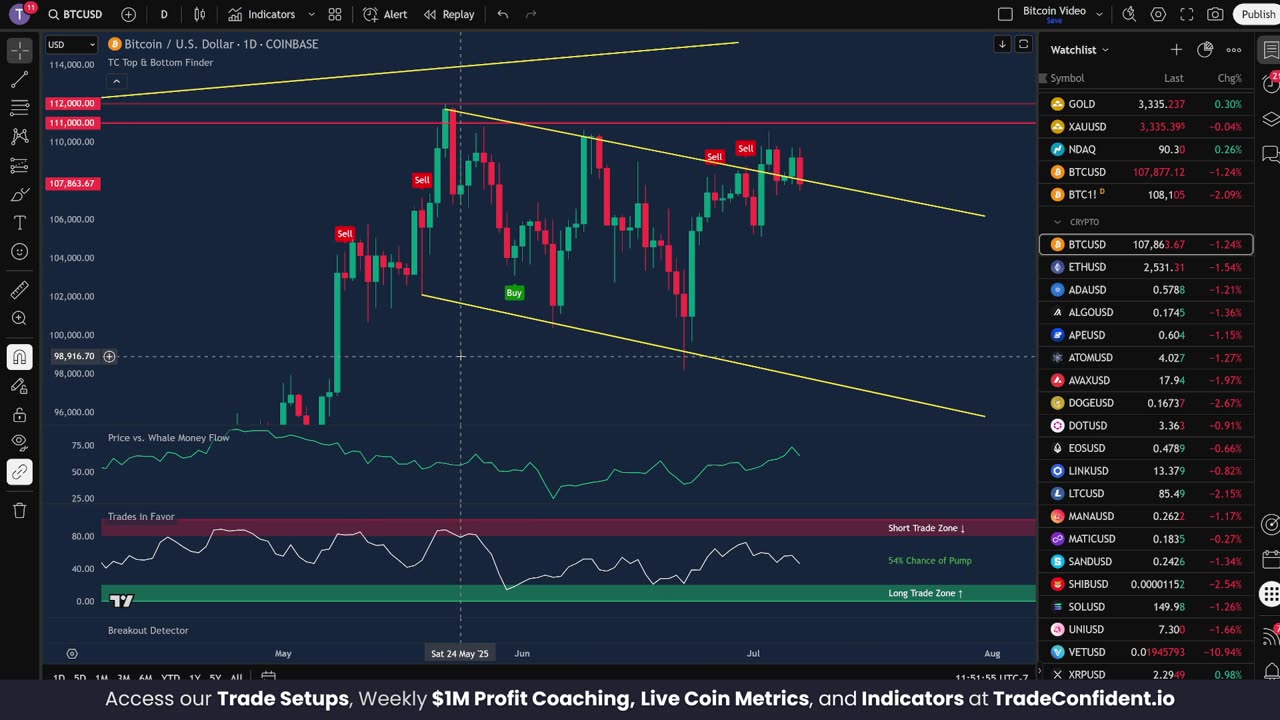
Task: Open the USD currency dropdown
Action: pos(72,44)
